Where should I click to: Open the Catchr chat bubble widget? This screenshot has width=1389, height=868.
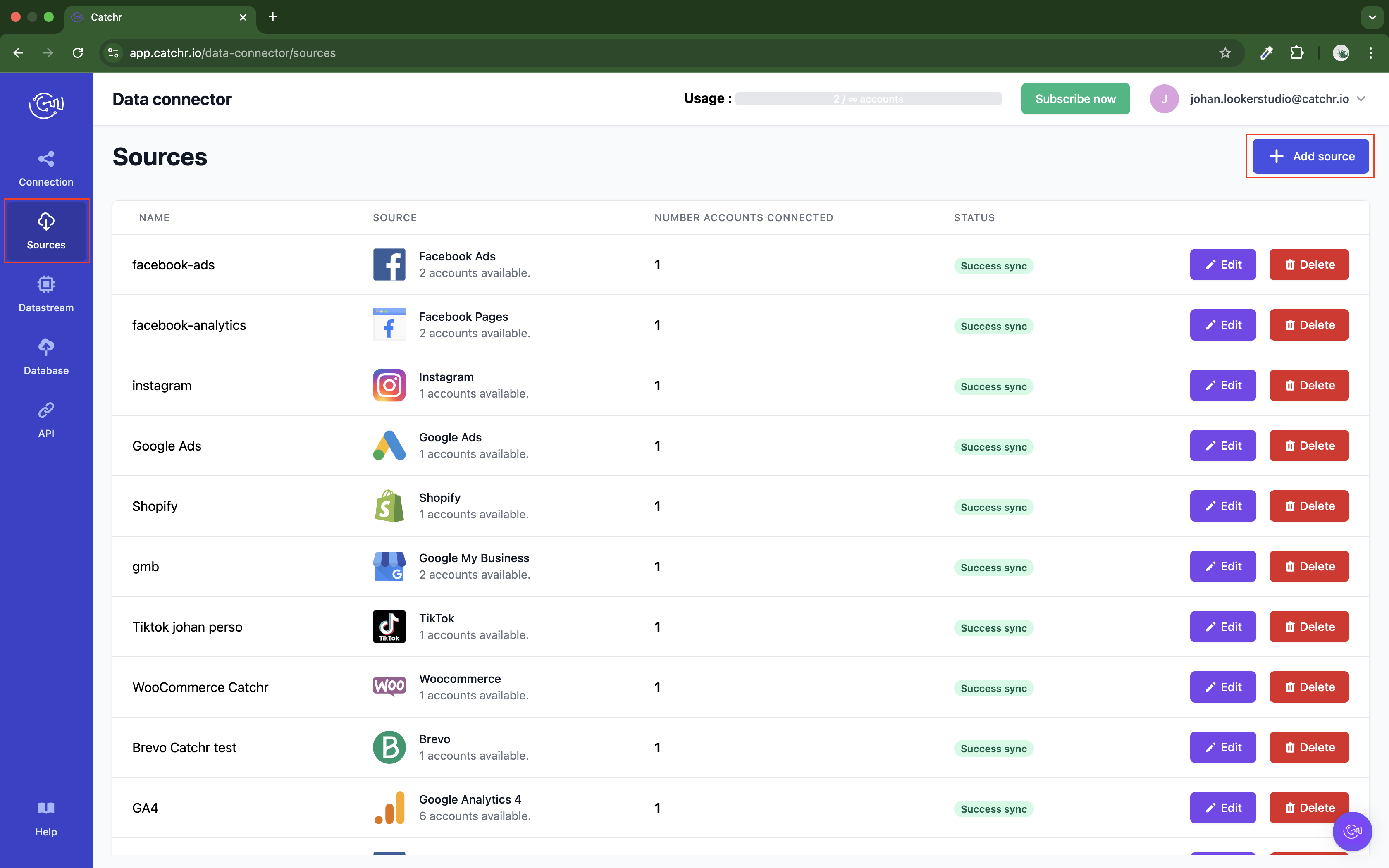[1352, 831]
